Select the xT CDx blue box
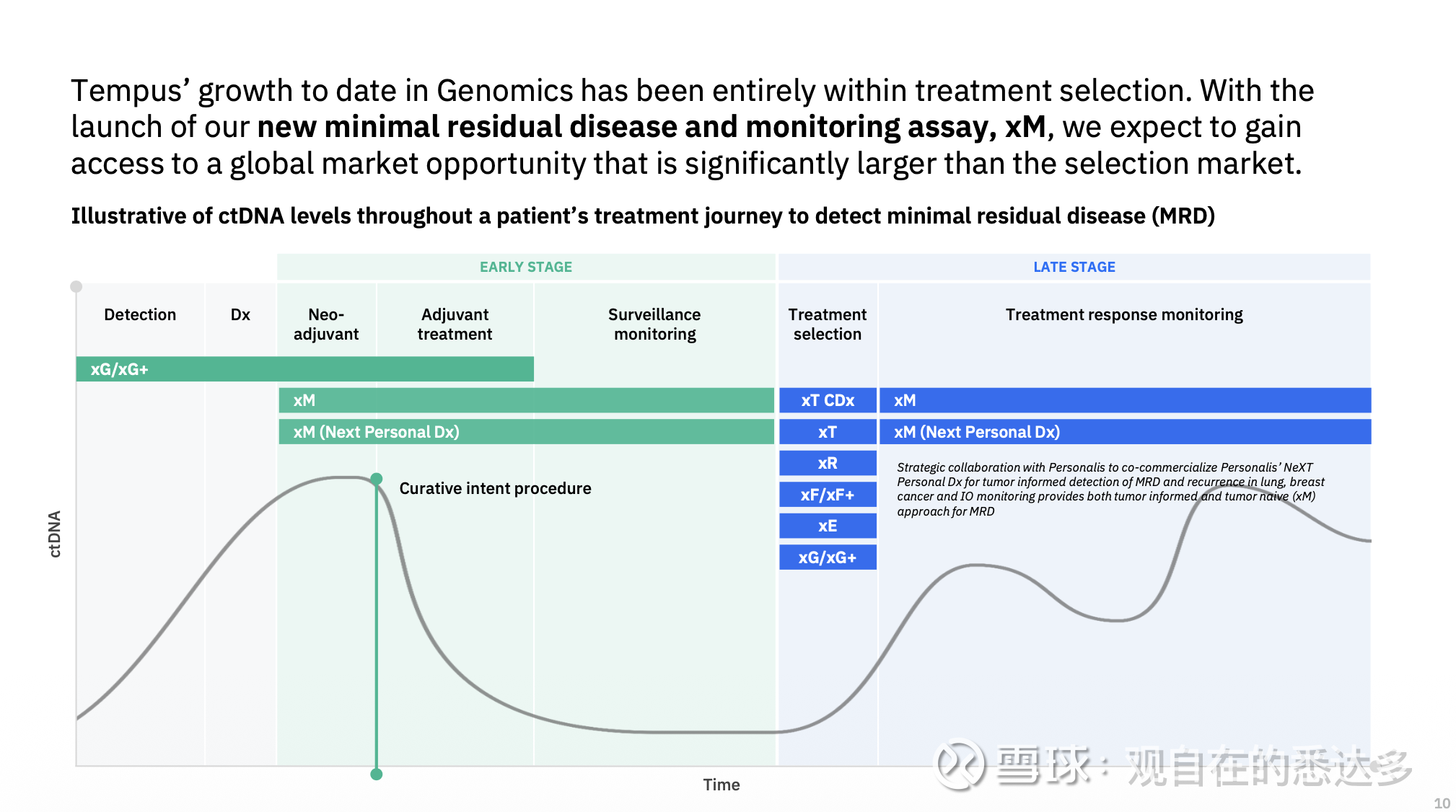 pyautogui.click(x=828, y=400)
